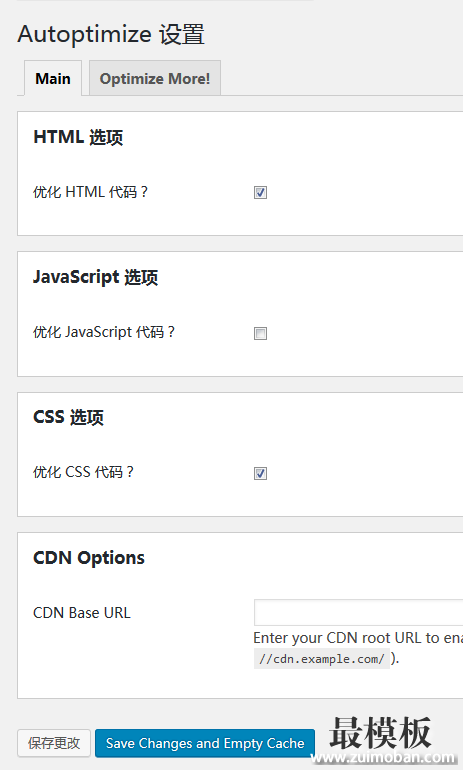Screen dimensions: 463x770
Task: Select the JavaScript 选项 section heading
Action: [95, 277]
